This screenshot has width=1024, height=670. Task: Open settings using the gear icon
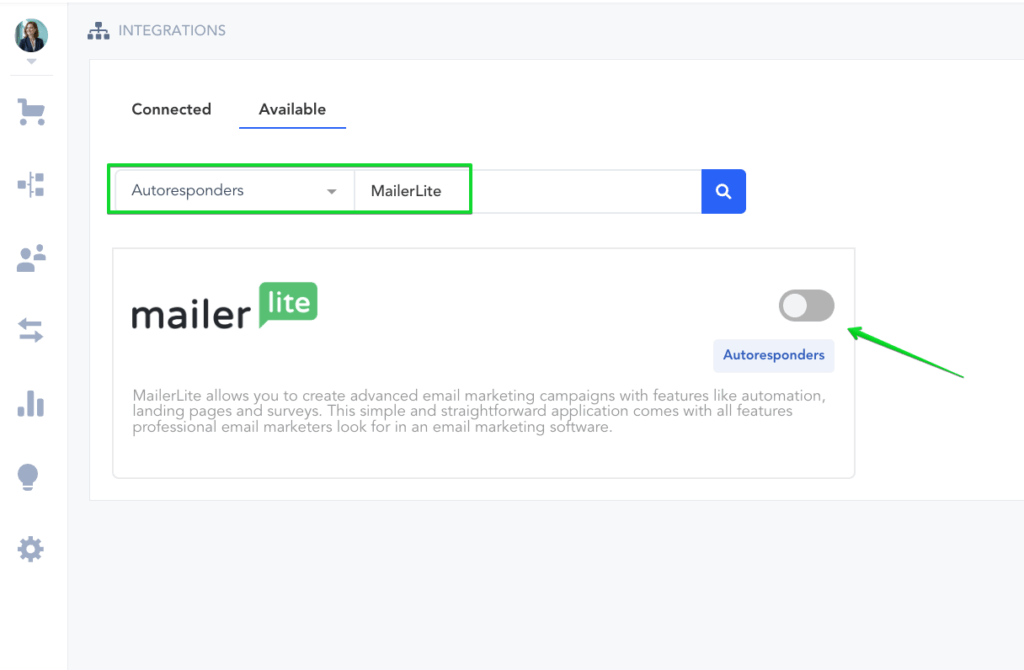pyautogui.click(x=31, y=548)
